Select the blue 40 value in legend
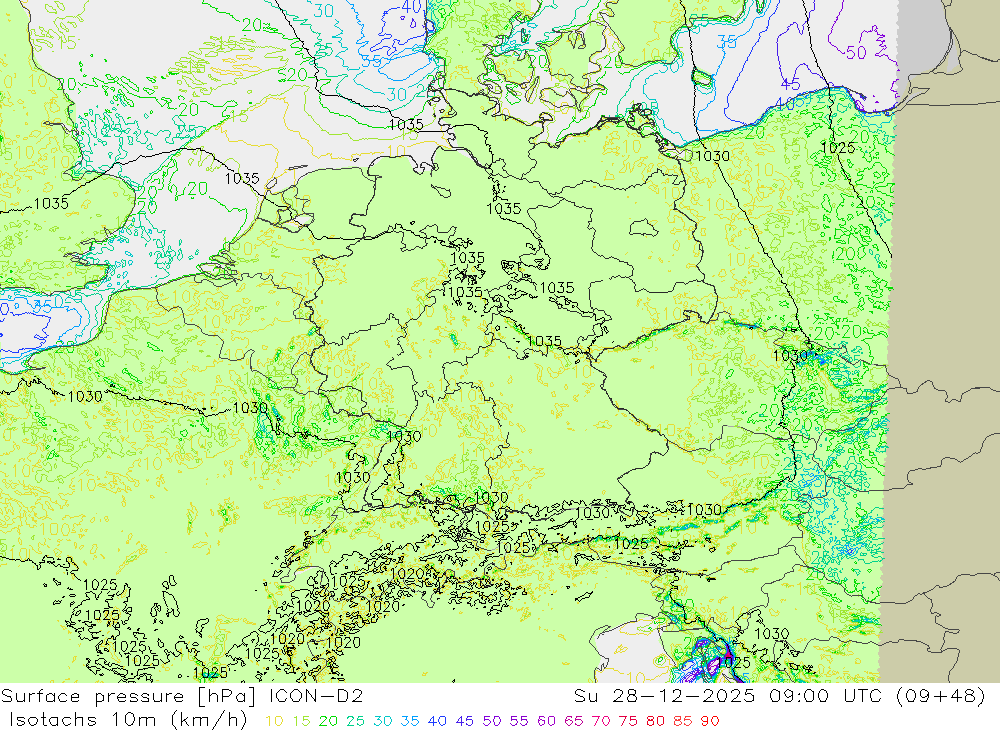Image resolution: width=1000 pixels, height=733 pixels. pyautogui.click(x=437, y=722)
